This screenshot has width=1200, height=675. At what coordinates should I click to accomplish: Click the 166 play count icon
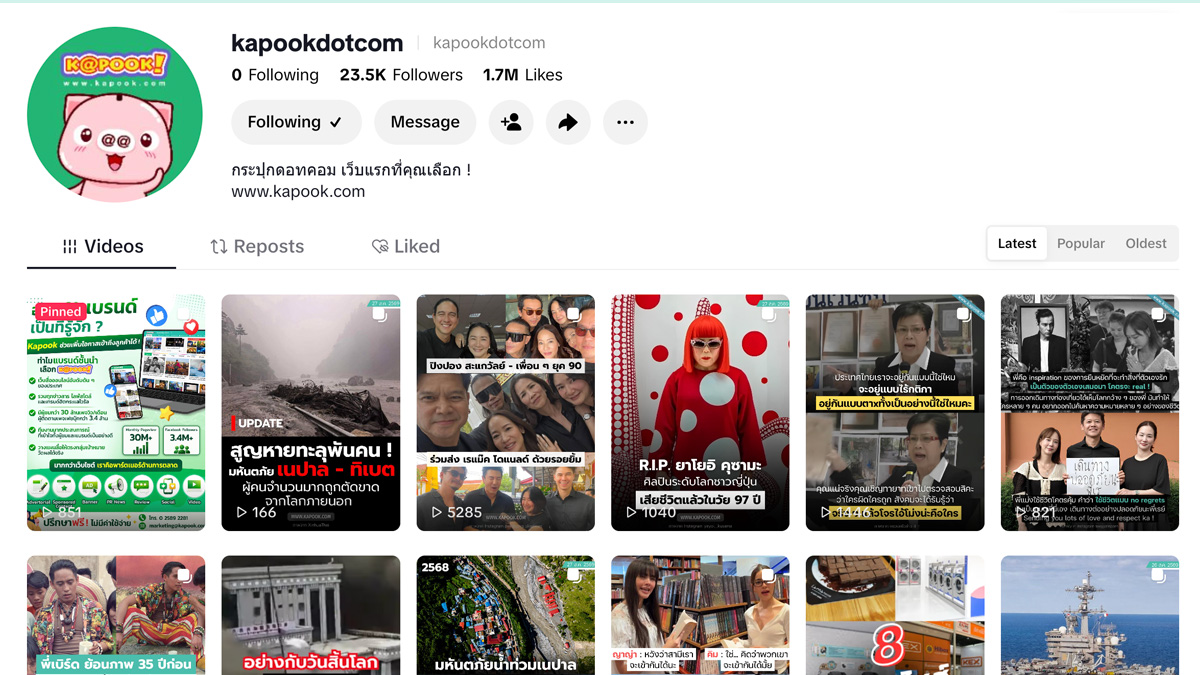point(241,512)
